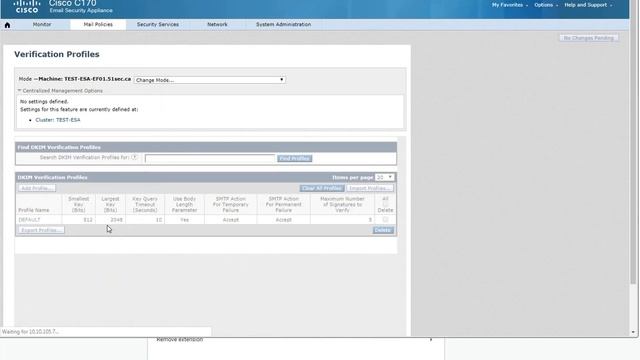Open Help and Support dropdown
Screen dimensions: 640x360
coord(588,5)
